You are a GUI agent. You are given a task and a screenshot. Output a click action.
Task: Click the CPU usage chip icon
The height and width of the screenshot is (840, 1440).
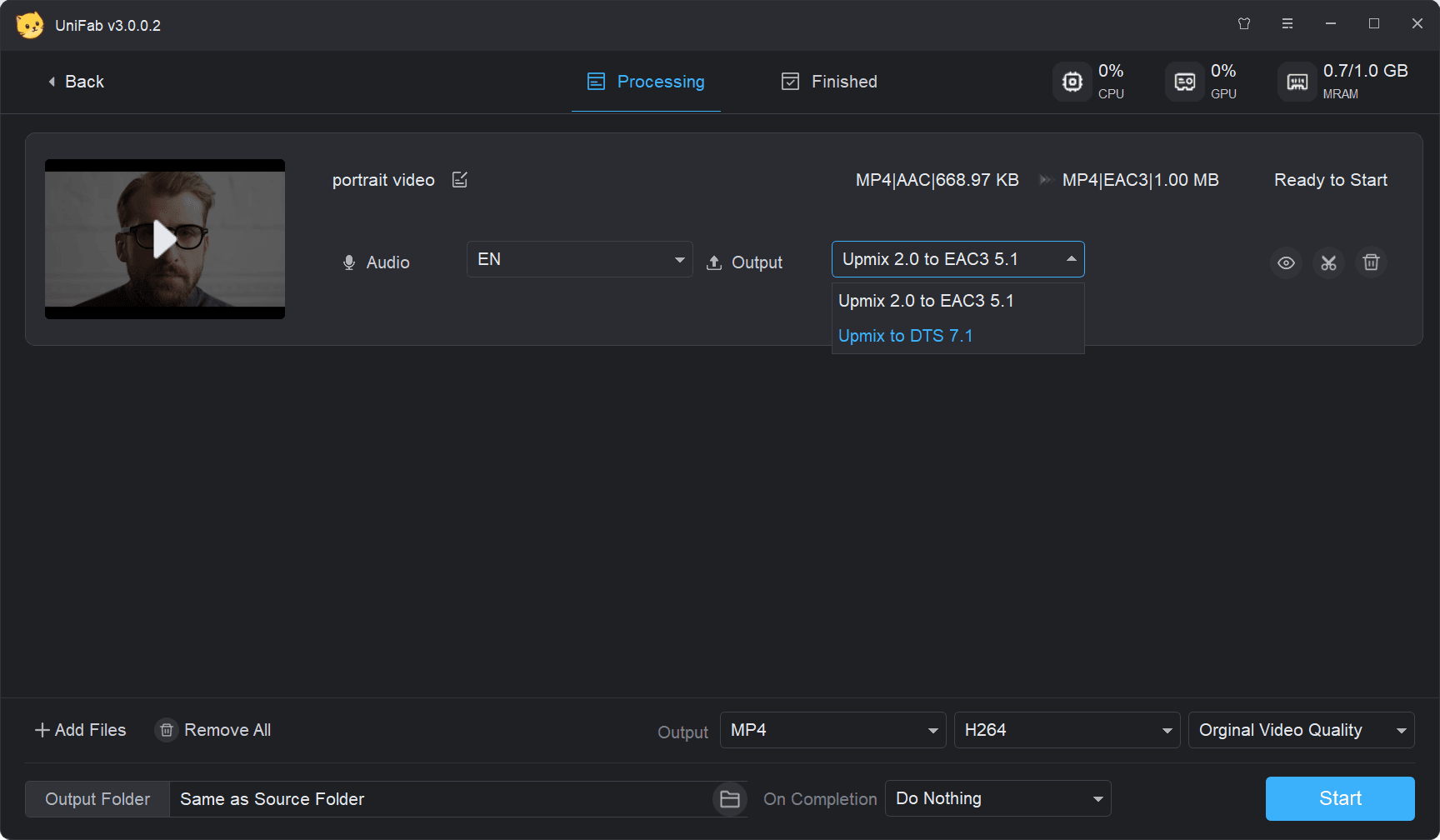tap(1072, 82)
